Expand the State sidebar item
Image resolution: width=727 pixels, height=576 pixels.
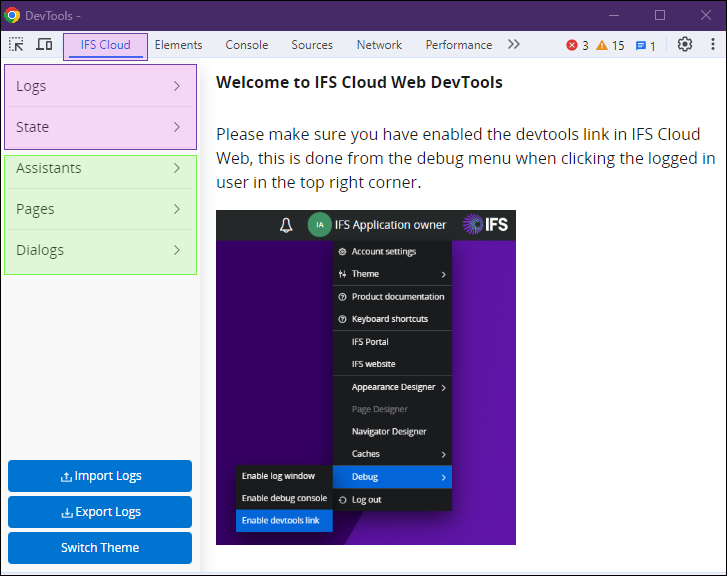tap(100, 128)
